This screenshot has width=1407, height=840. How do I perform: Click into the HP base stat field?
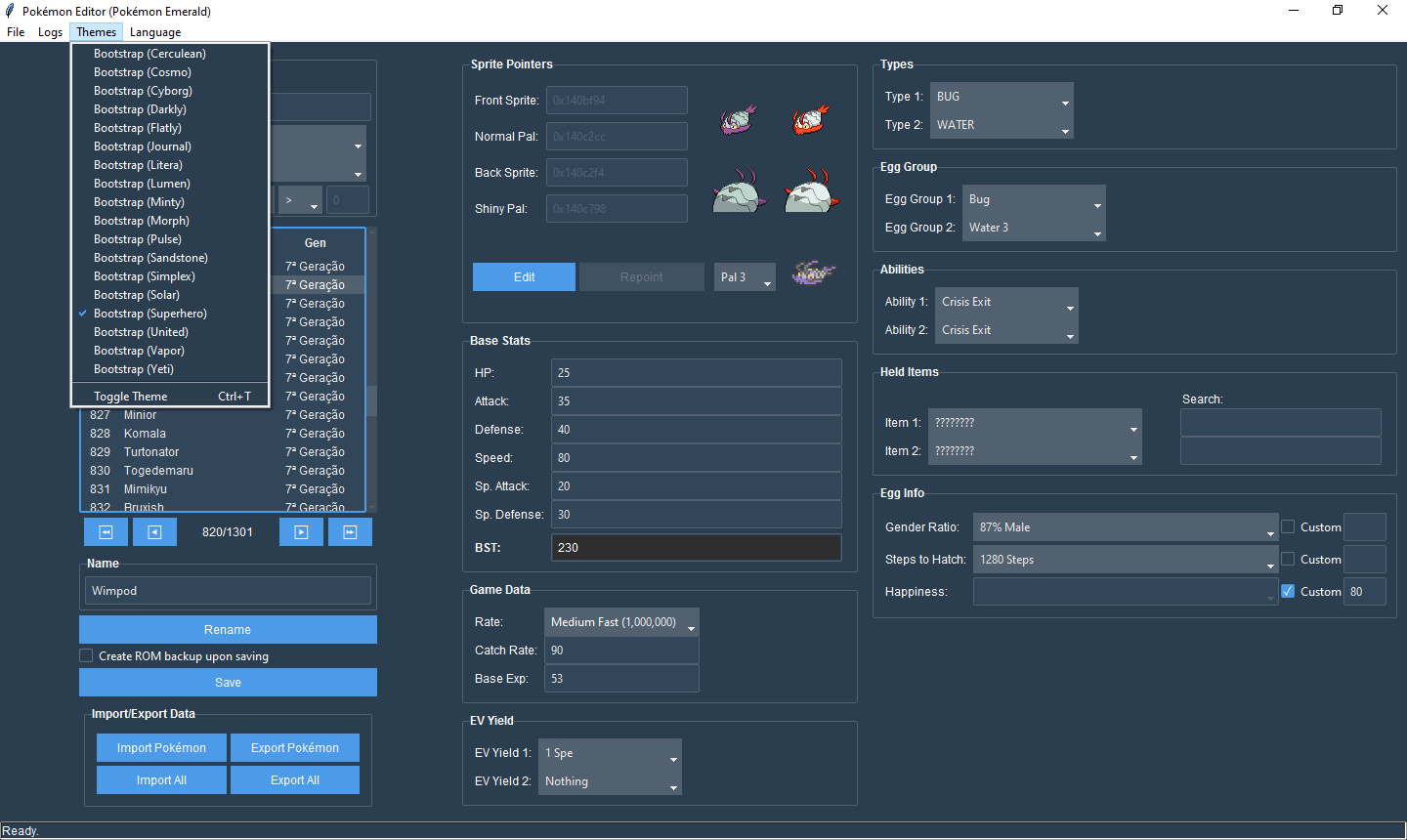click(696, 373)
